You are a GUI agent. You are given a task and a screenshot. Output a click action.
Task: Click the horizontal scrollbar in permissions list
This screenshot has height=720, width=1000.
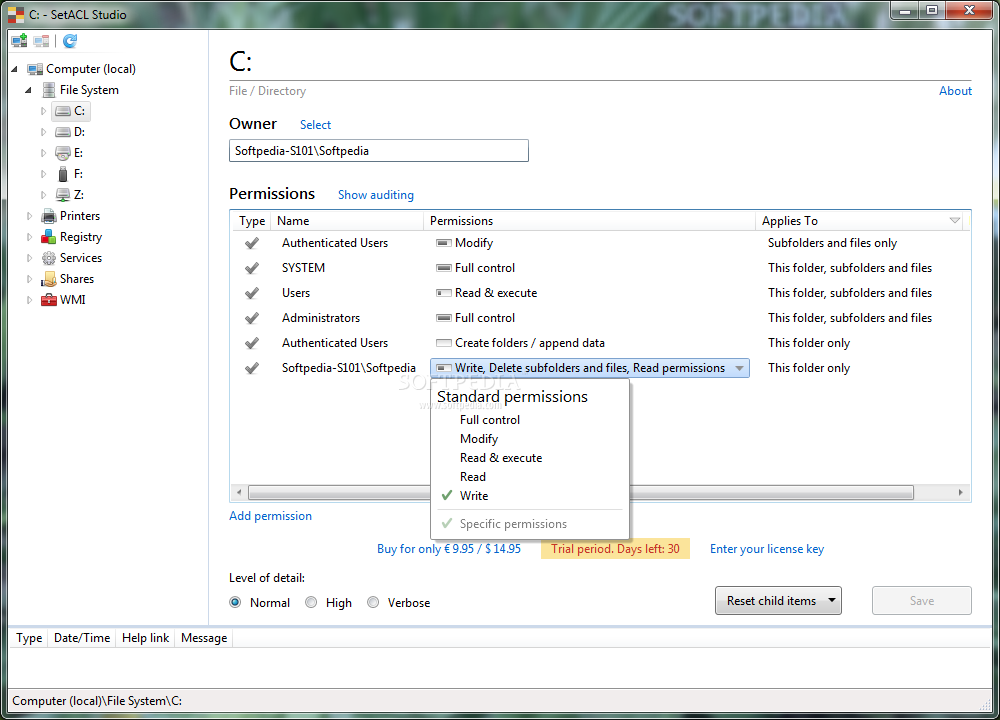[580, 492]
